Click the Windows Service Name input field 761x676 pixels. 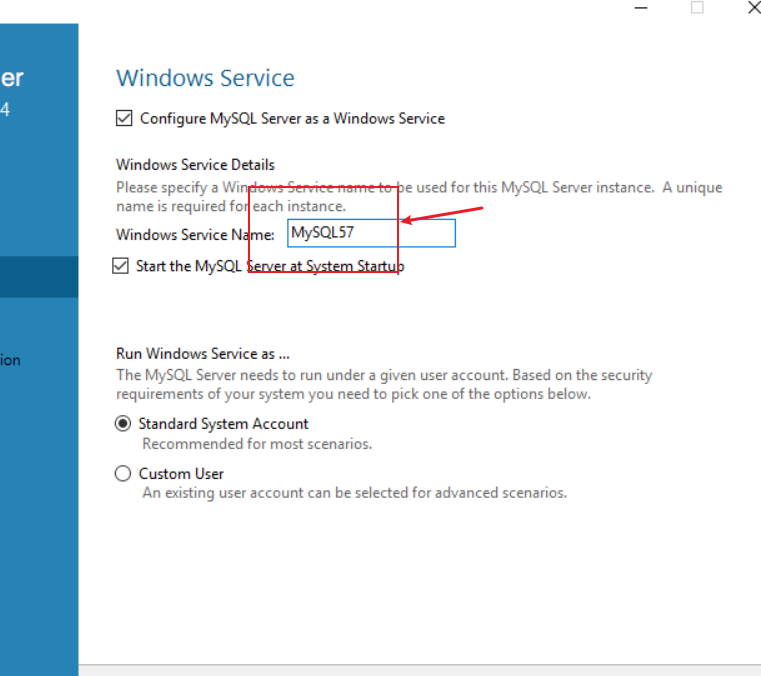[371, 233]
